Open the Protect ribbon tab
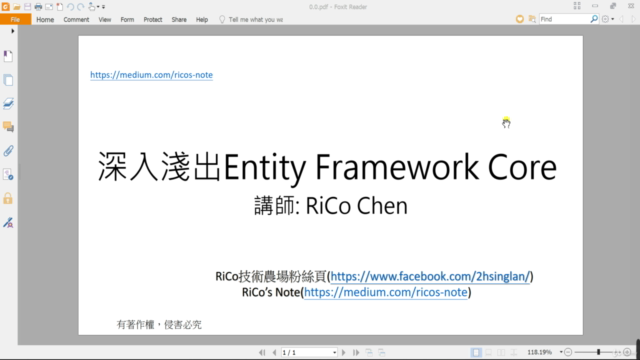This screenshot has height=360, width=640. [153, 20]
